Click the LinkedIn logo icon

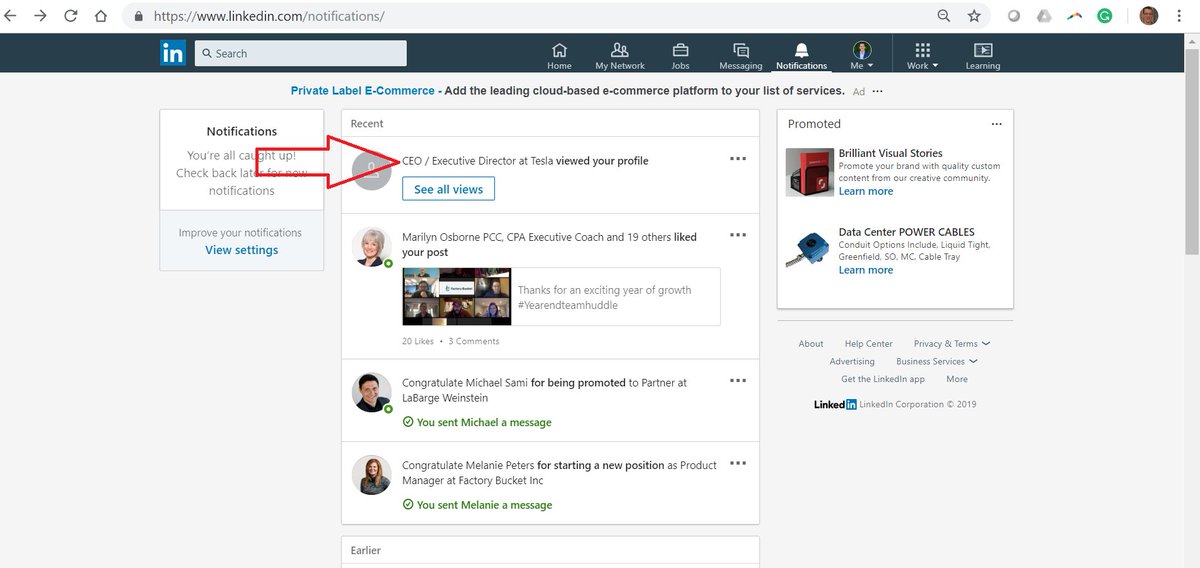tap(172, 53)
